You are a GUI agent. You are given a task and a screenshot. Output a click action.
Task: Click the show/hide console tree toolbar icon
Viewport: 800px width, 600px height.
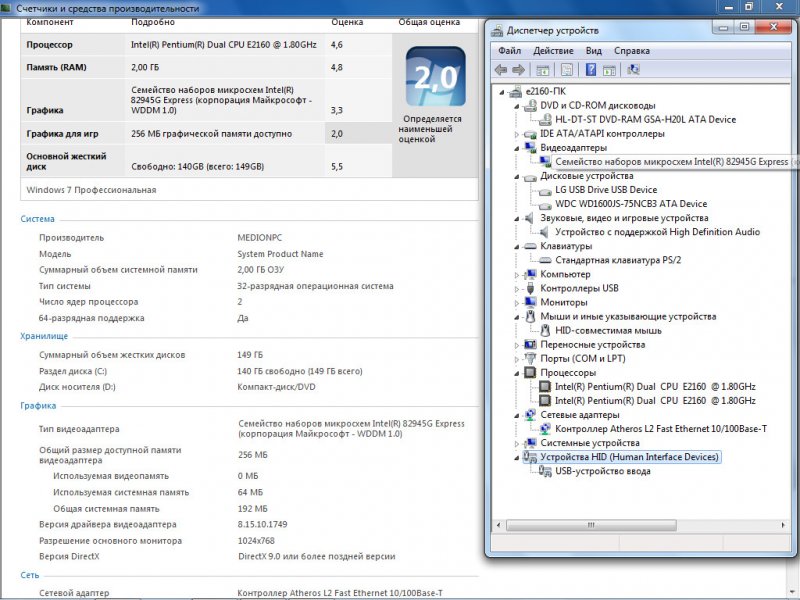(x=543, y=69)
